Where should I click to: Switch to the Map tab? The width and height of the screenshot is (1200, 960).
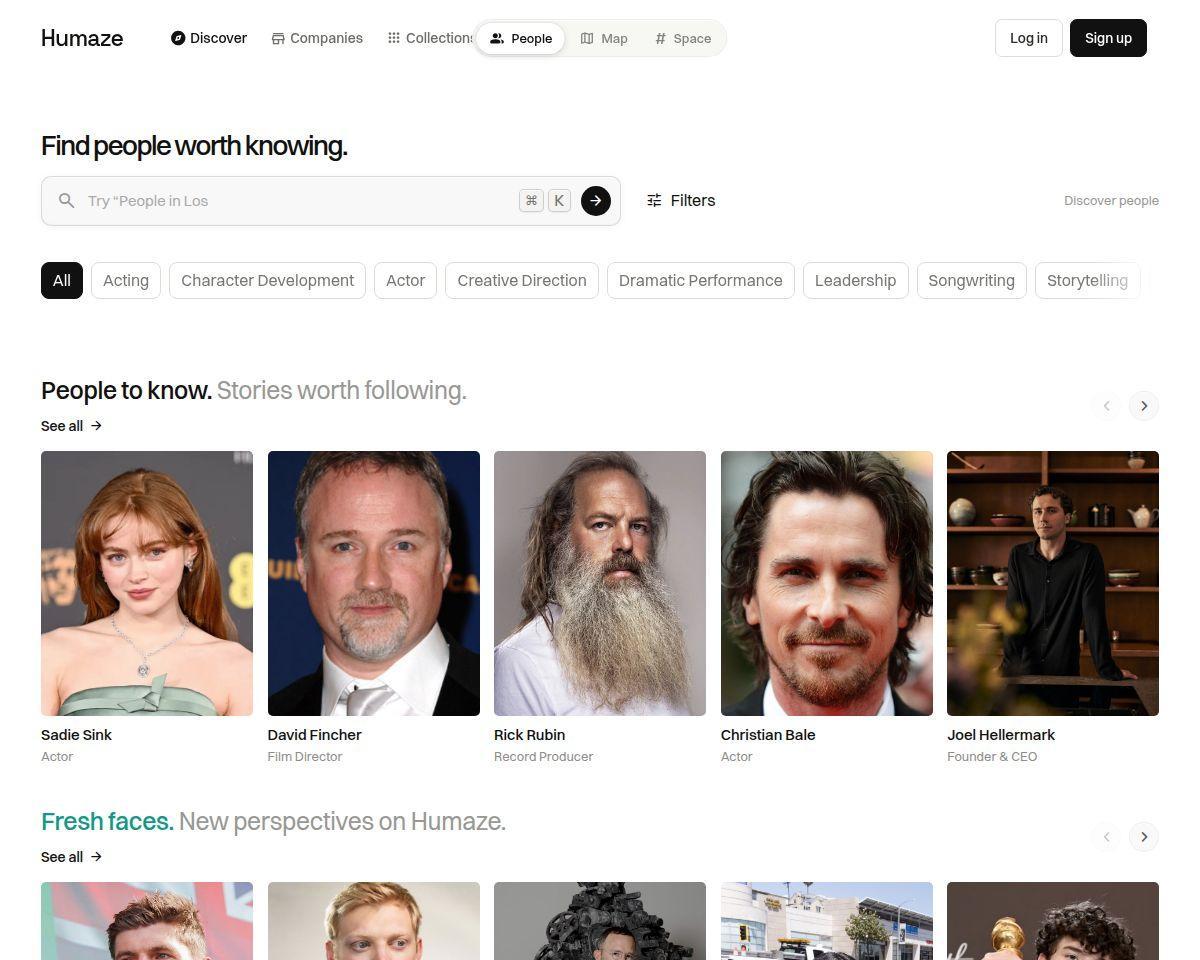point(604,38)
